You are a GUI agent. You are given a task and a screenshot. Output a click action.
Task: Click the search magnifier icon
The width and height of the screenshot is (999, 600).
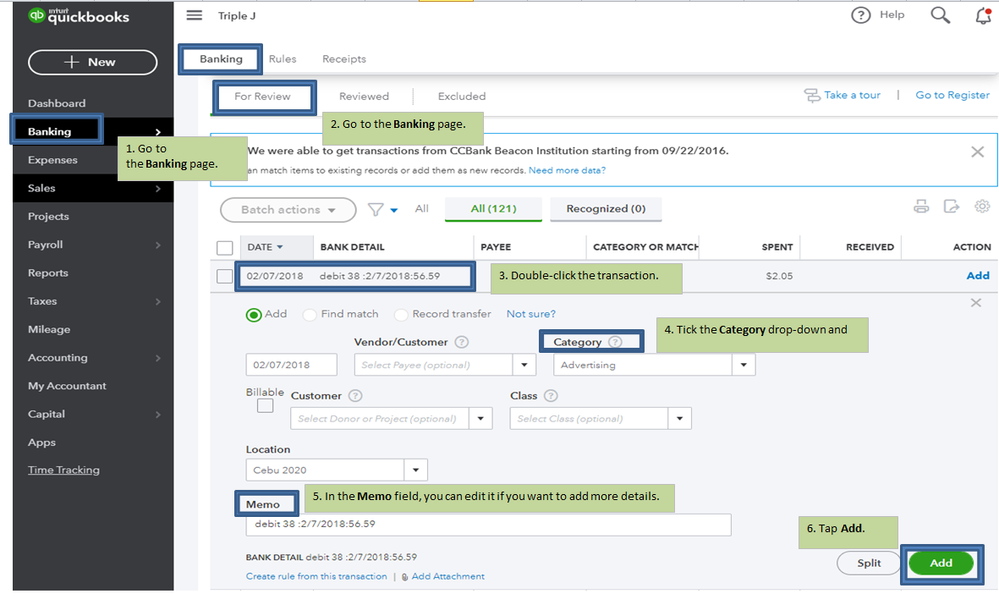[x=940, y=15]
